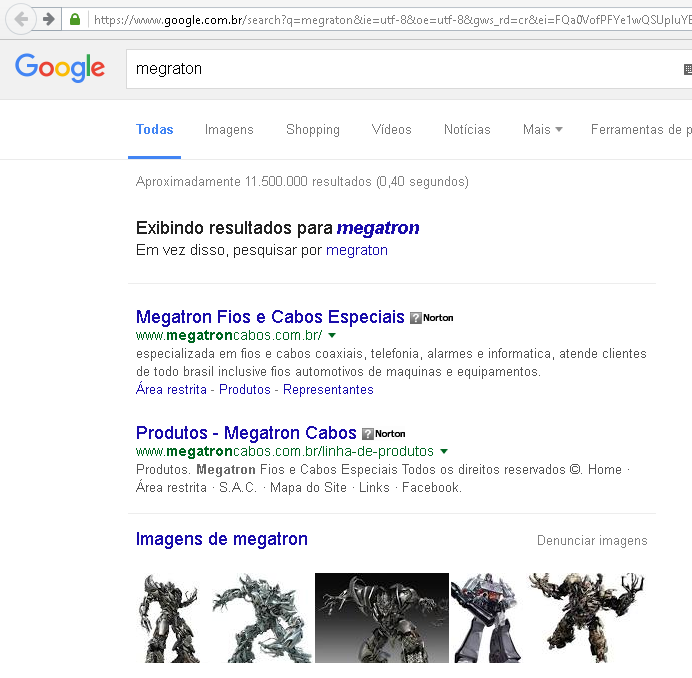Expand the Mais dropdown menu
The height and width of the screenshot is (678, 692).
[542, 129]
